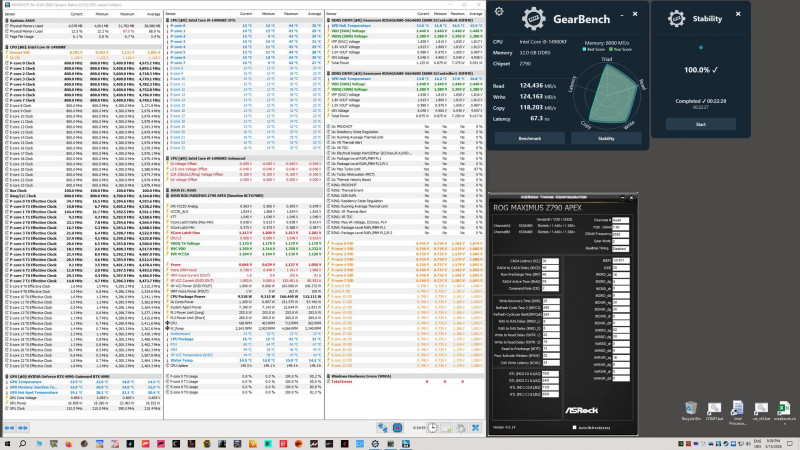Open HWiNFO remote network sensor icon

(x=383, y=428)
